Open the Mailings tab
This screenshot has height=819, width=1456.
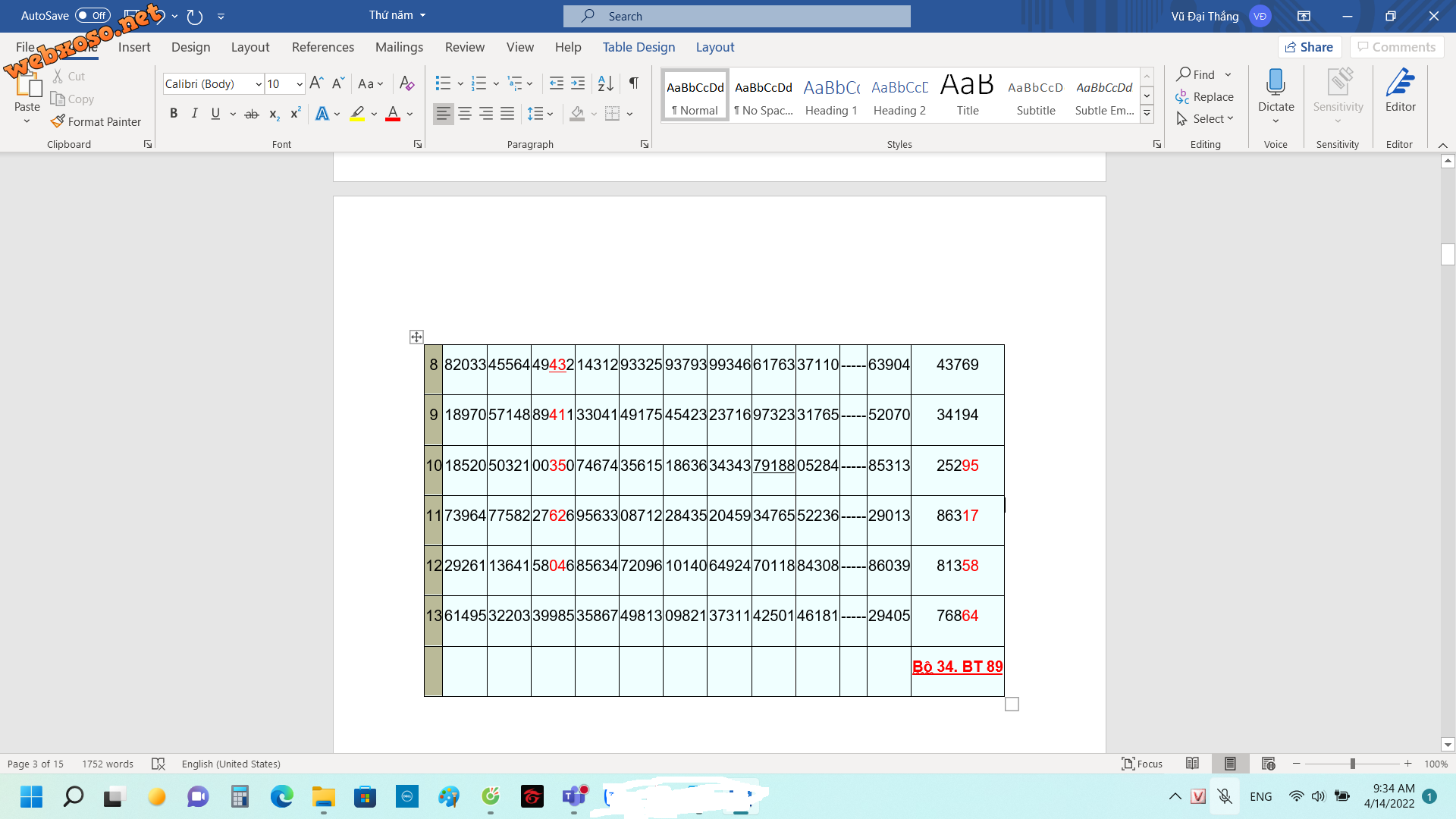point(399,47)
